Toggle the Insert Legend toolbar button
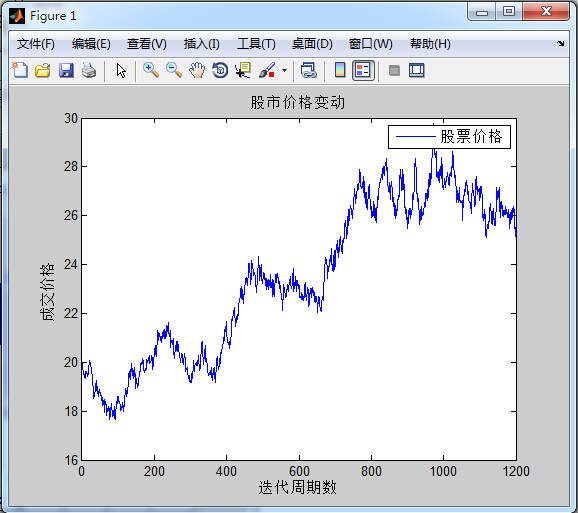The image size is (578, 513). 363,70
